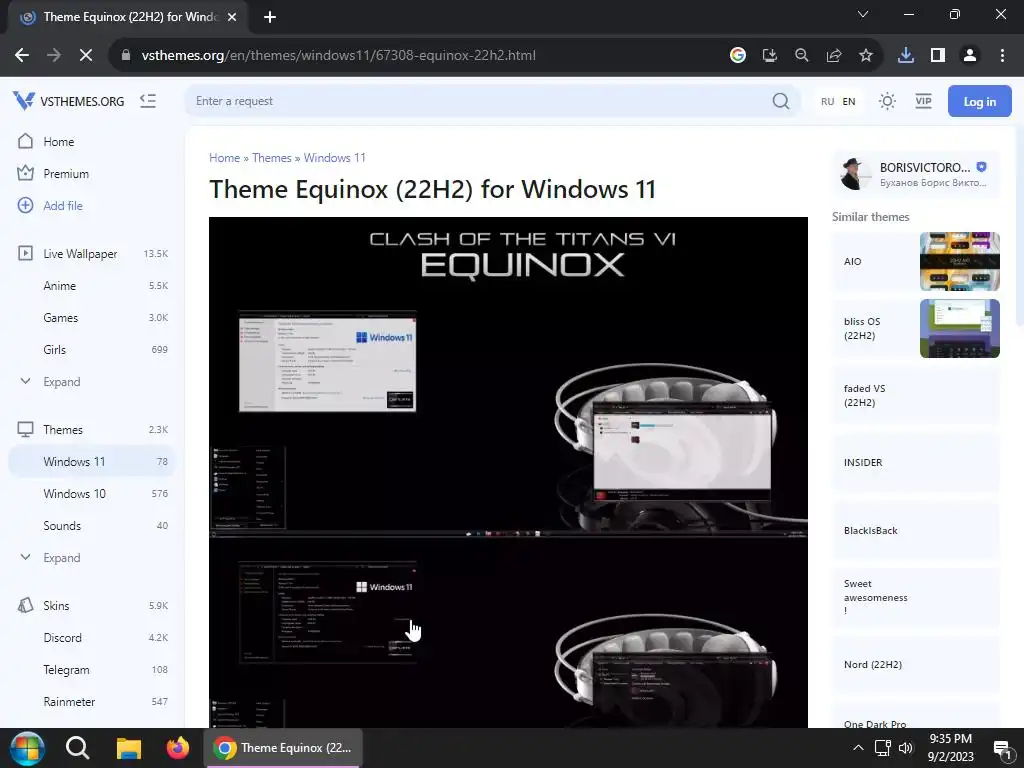Open a new tab with the plus button
This screenshot has width=1024, height=768.
pos(270,17)
